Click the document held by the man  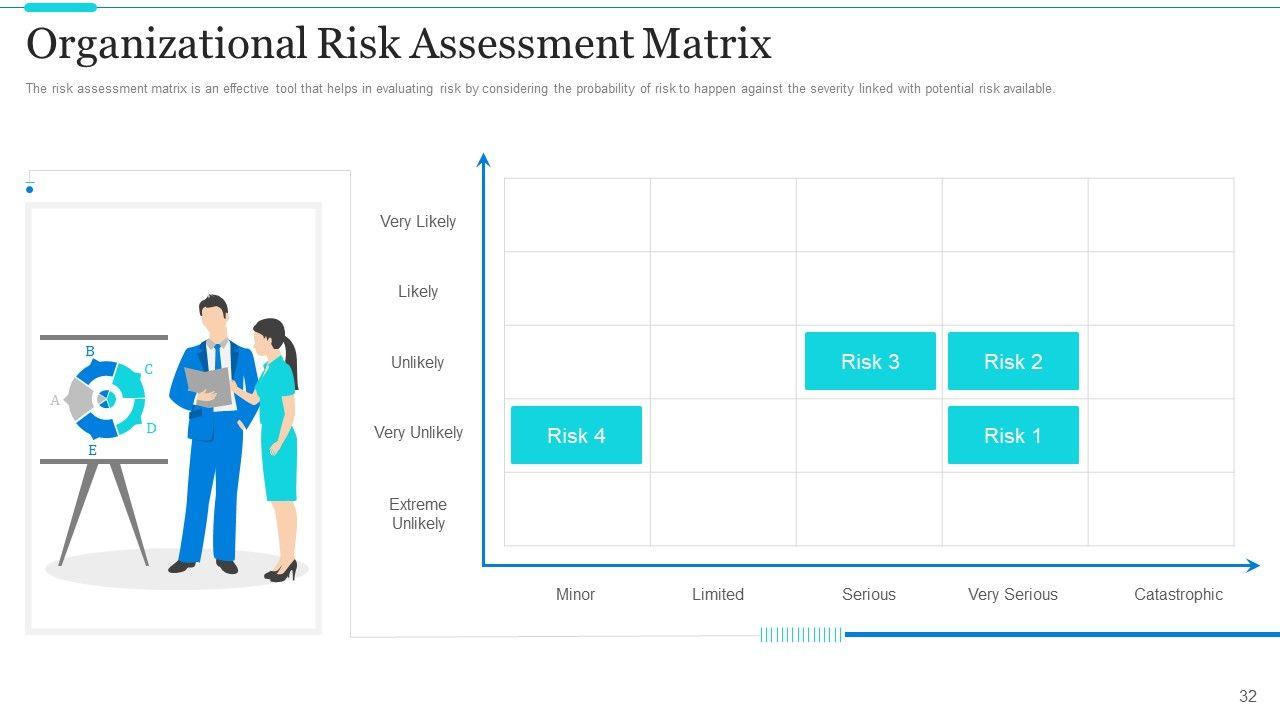(208, 384)
